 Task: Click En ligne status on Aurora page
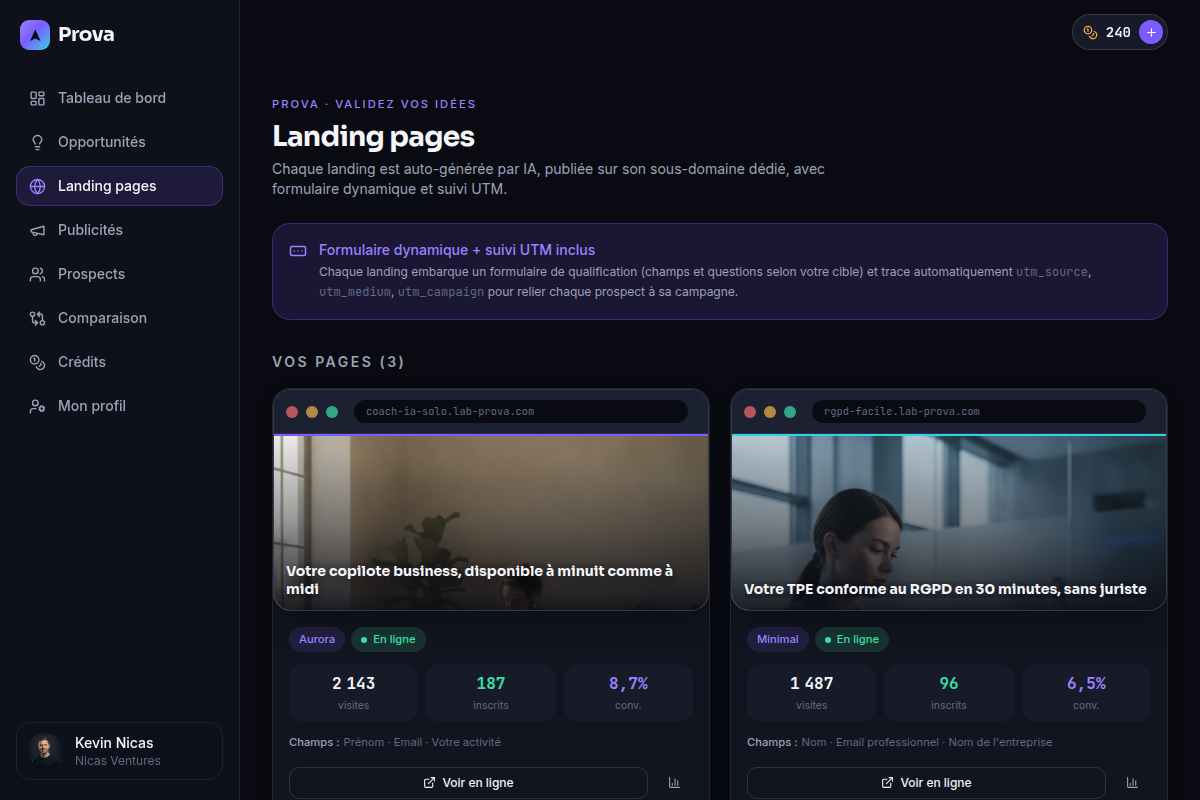pos(388,639)
